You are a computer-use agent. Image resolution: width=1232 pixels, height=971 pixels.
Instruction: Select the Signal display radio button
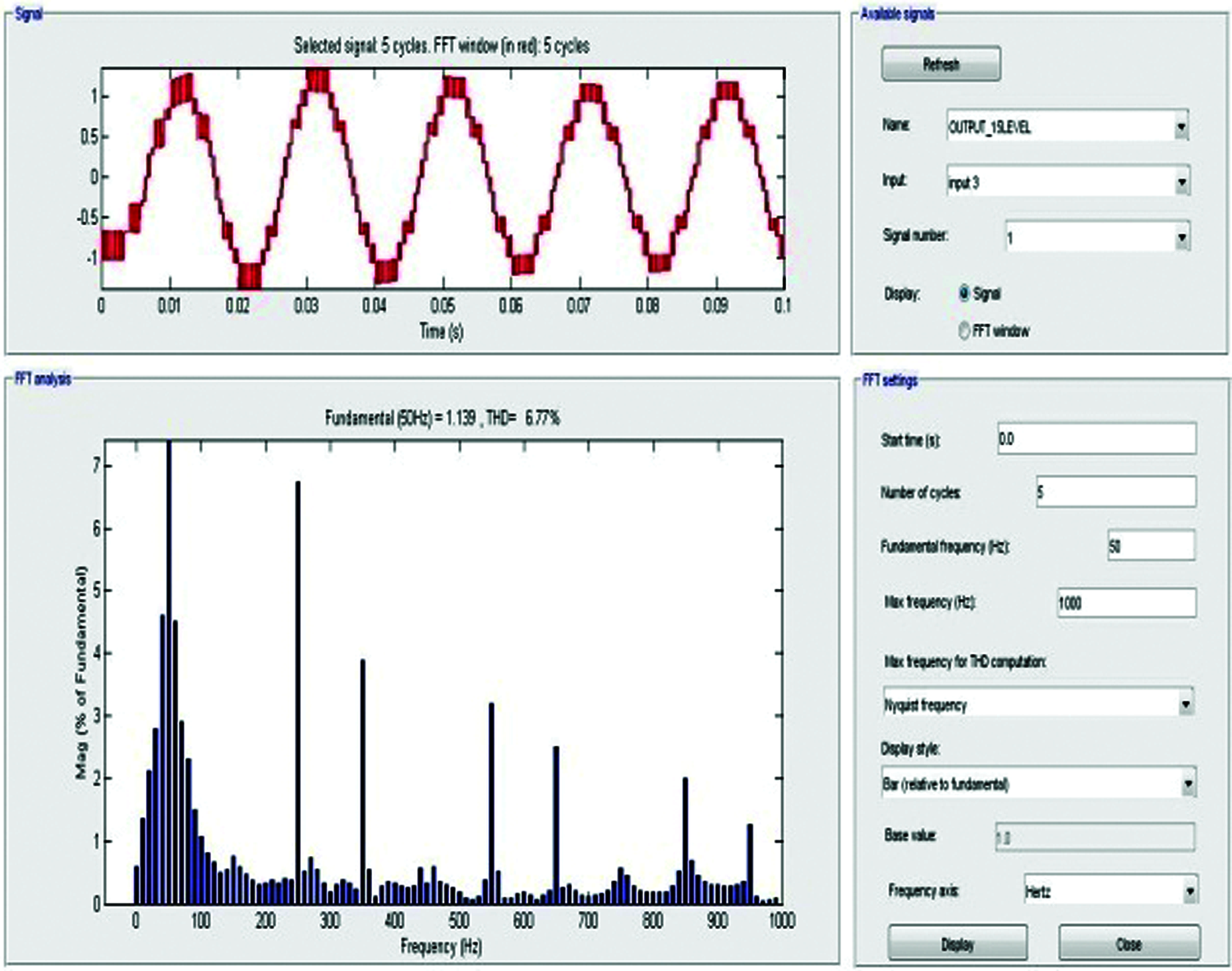click(964, 293)
